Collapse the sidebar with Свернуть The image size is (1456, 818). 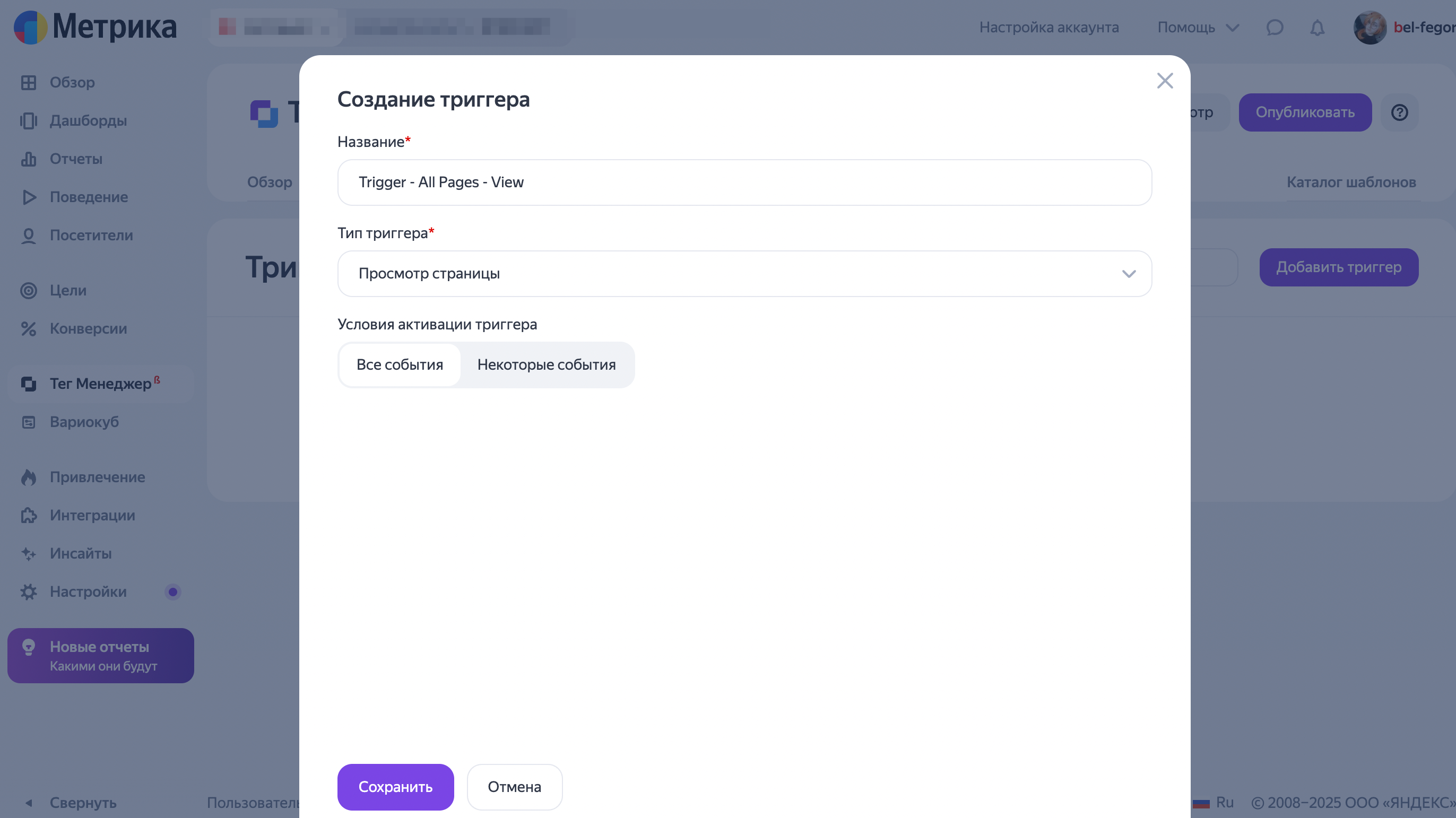[83, 802]
